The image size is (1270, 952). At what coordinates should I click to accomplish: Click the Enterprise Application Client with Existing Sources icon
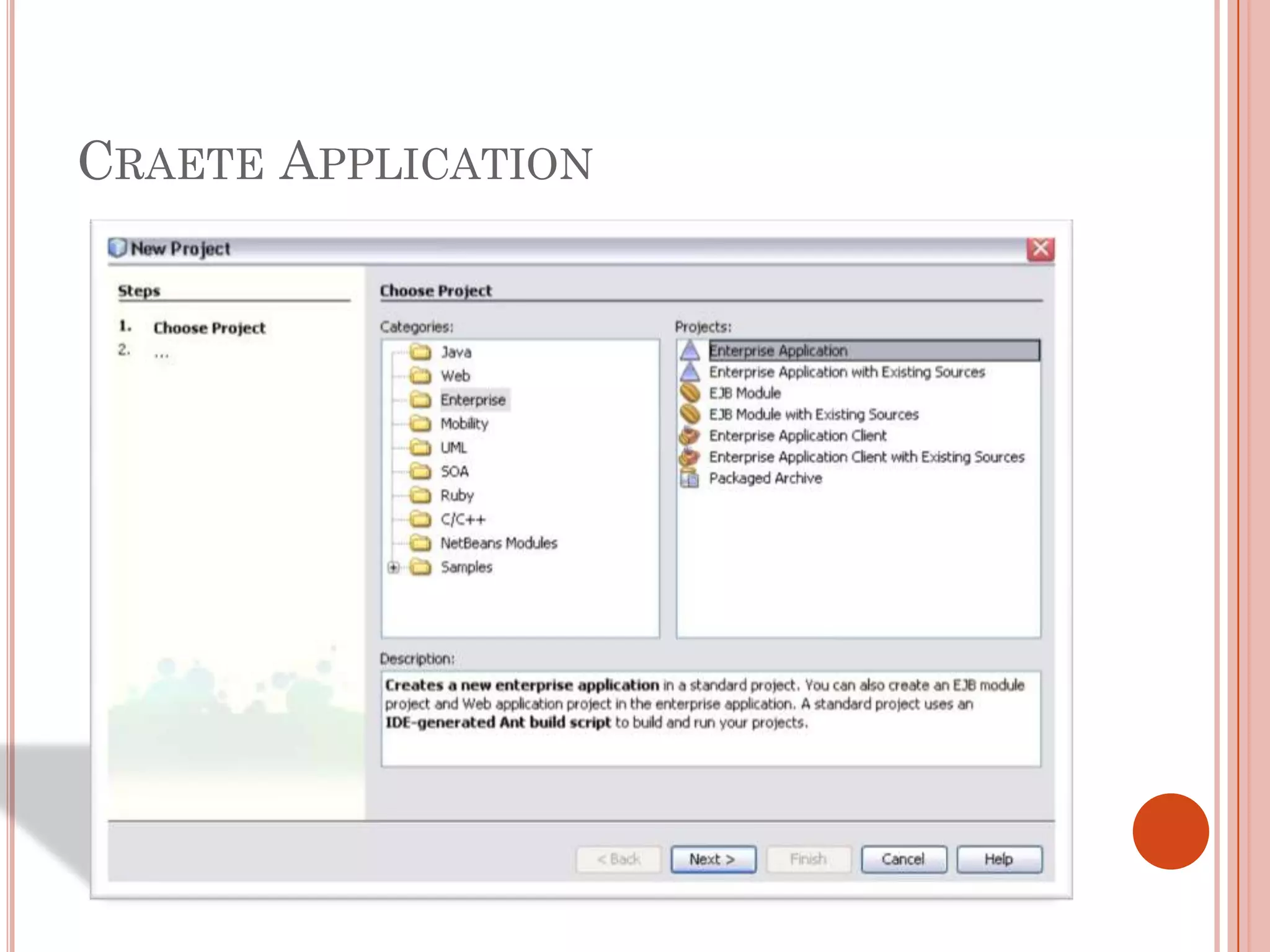coord(690,457)
